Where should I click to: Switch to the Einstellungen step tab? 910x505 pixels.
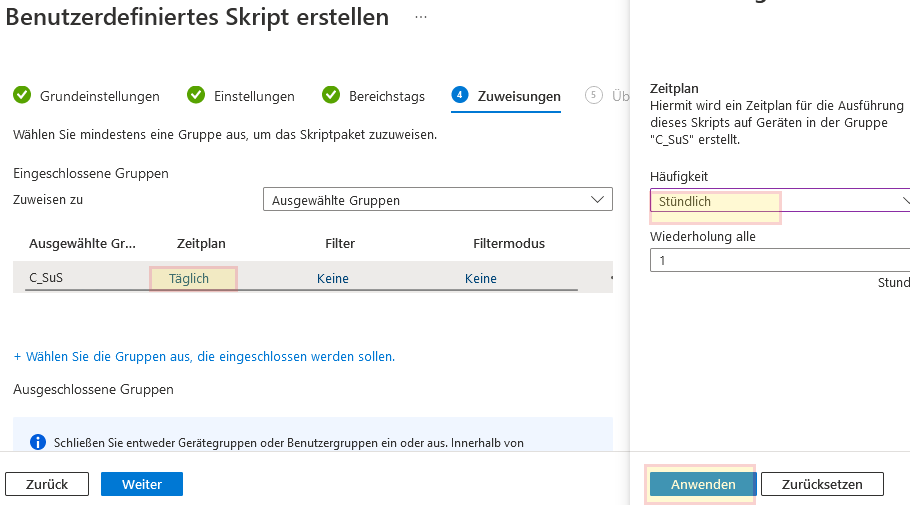click(254, 96)
